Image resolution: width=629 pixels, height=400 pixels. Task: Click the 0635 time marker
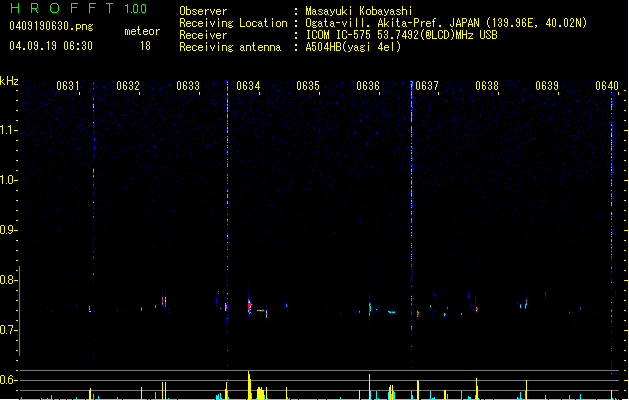pos(308,86)
